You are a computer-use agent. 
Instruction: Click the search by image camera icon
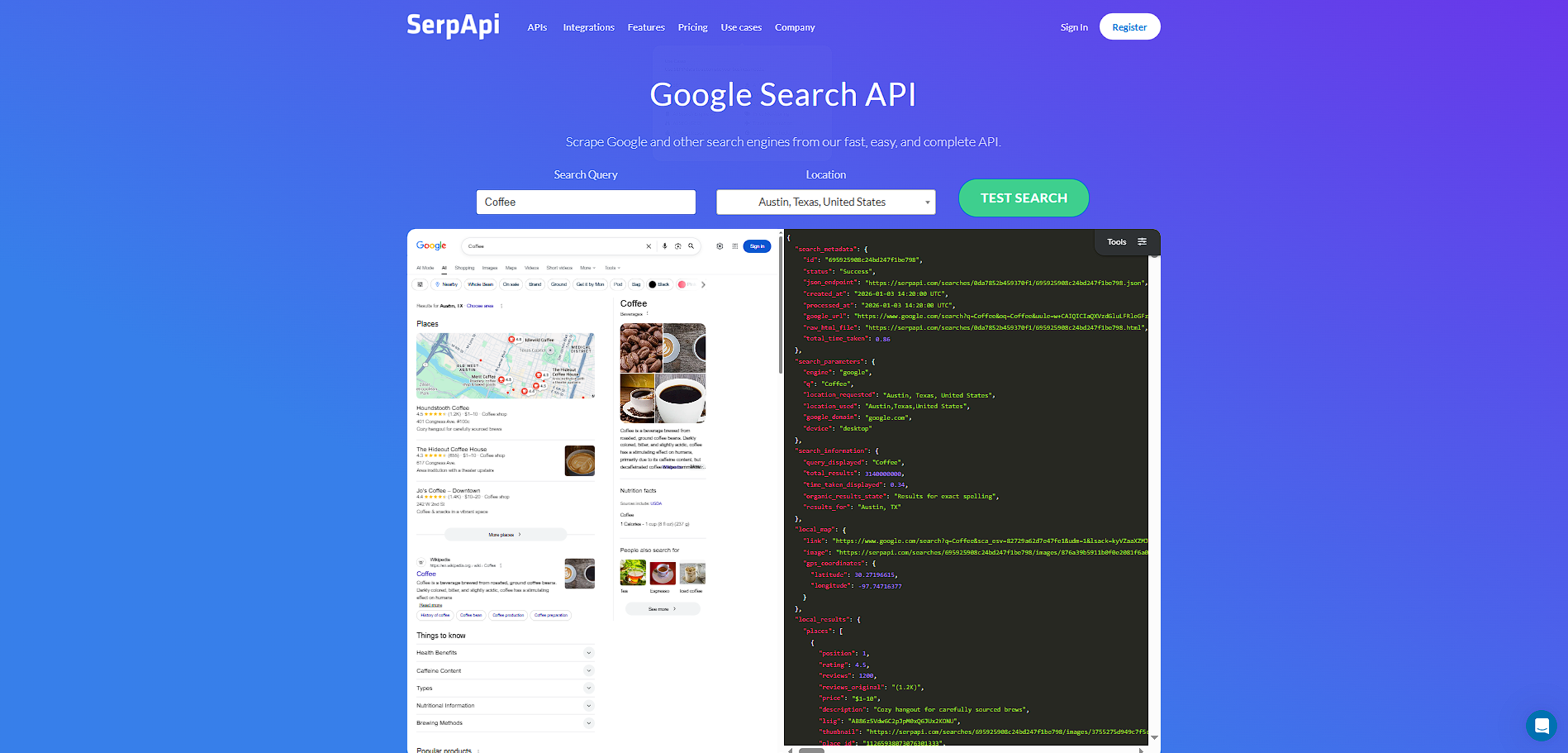click(x=677, y=246)
